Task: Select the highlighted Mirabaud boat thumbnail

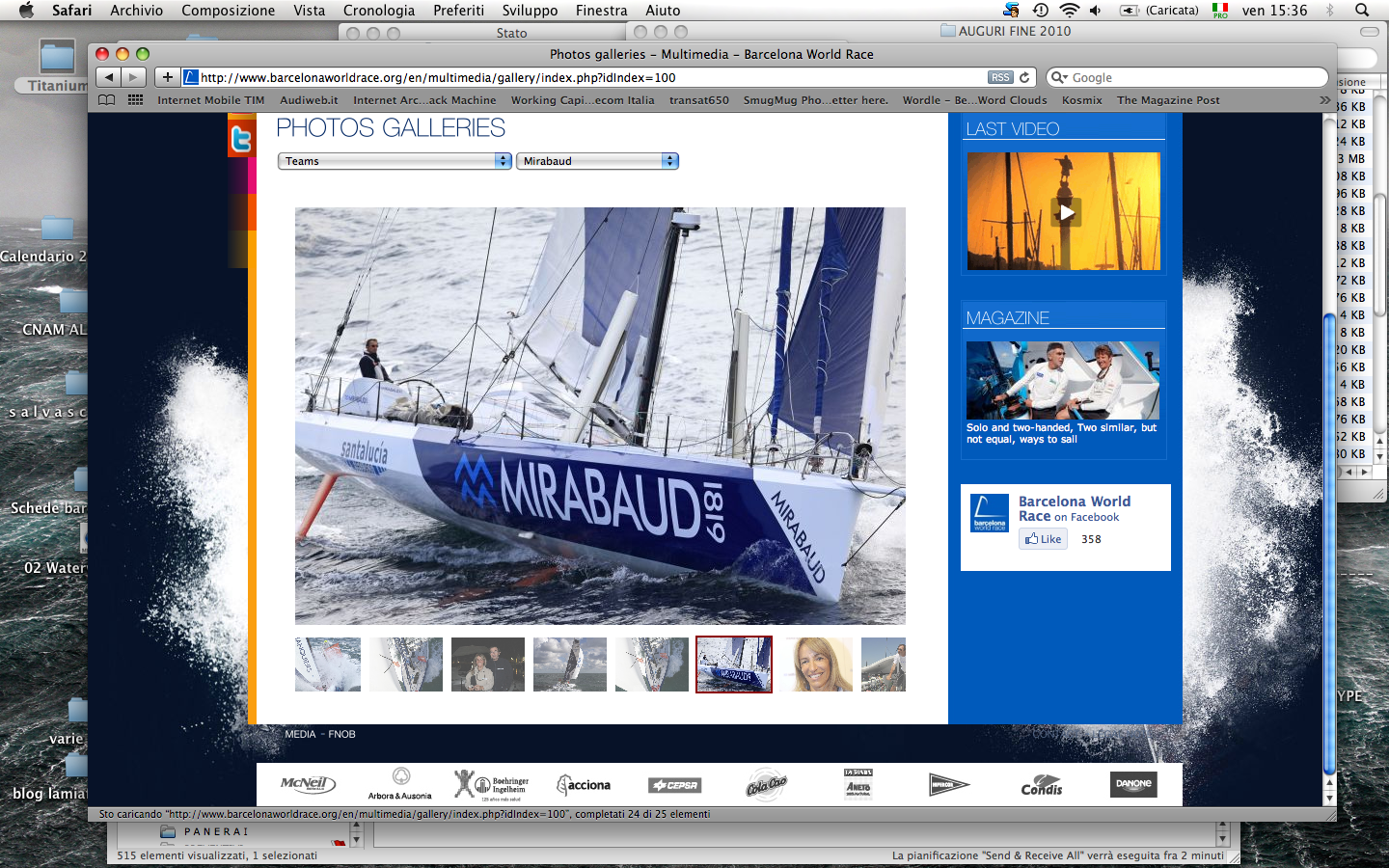Action: [734, 665]
